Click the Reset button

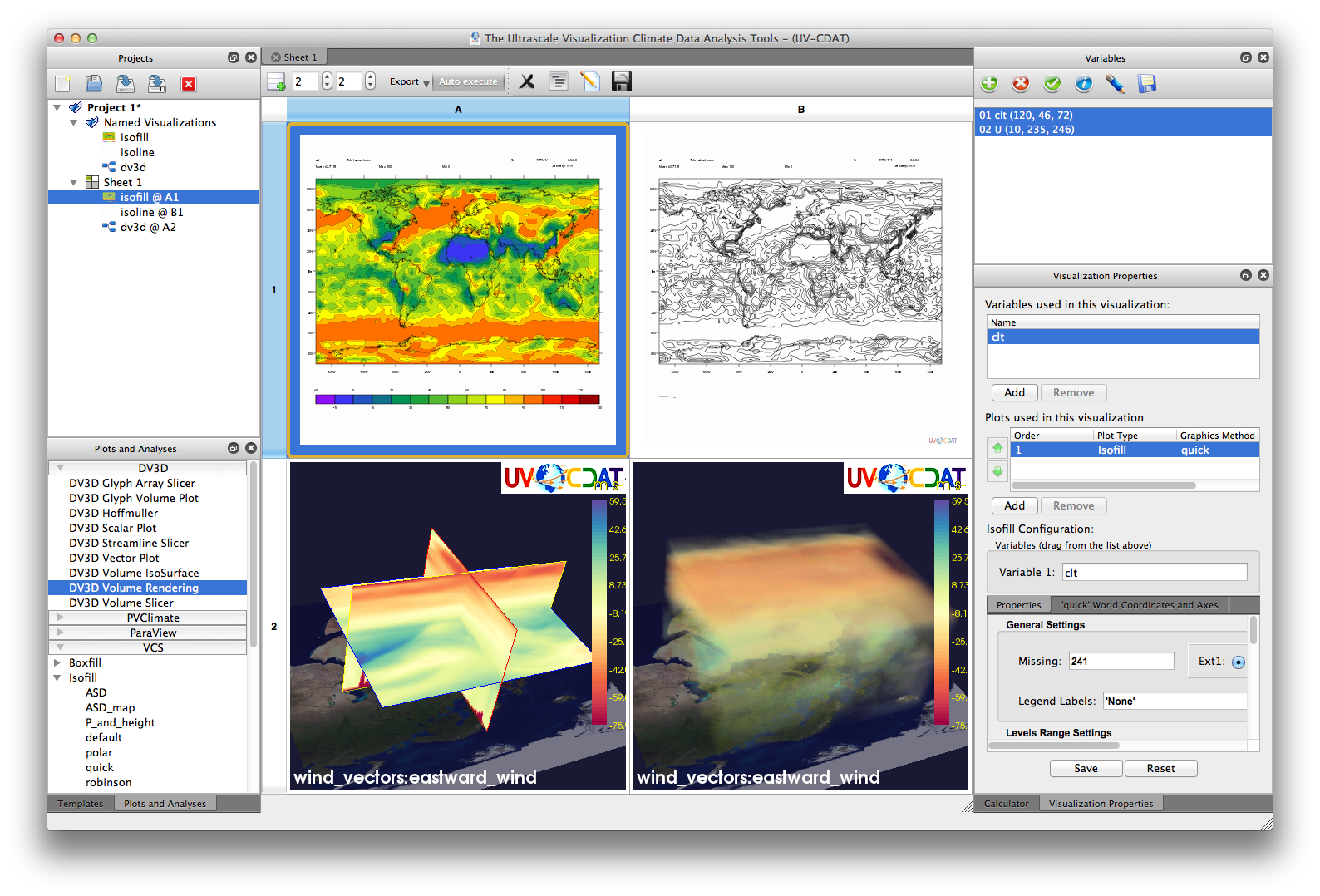1160,769
